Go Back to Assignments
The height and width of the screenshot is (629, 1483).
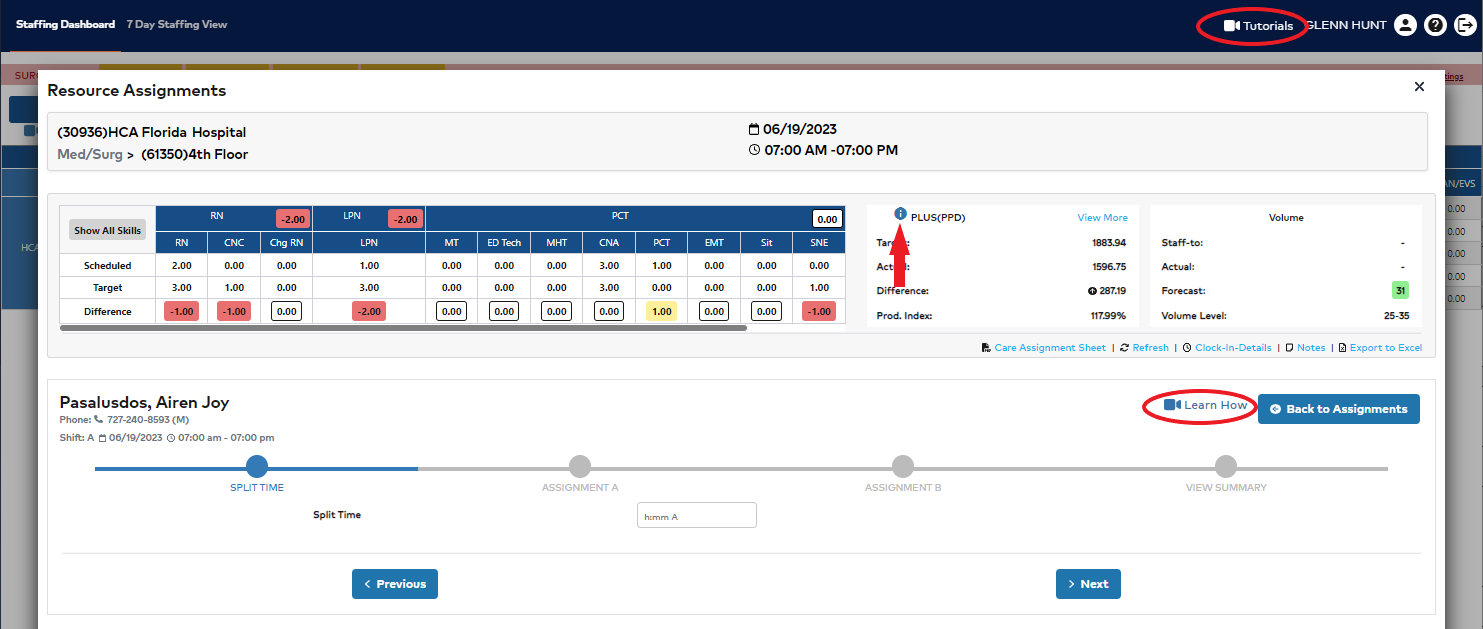pos(1338,409)
